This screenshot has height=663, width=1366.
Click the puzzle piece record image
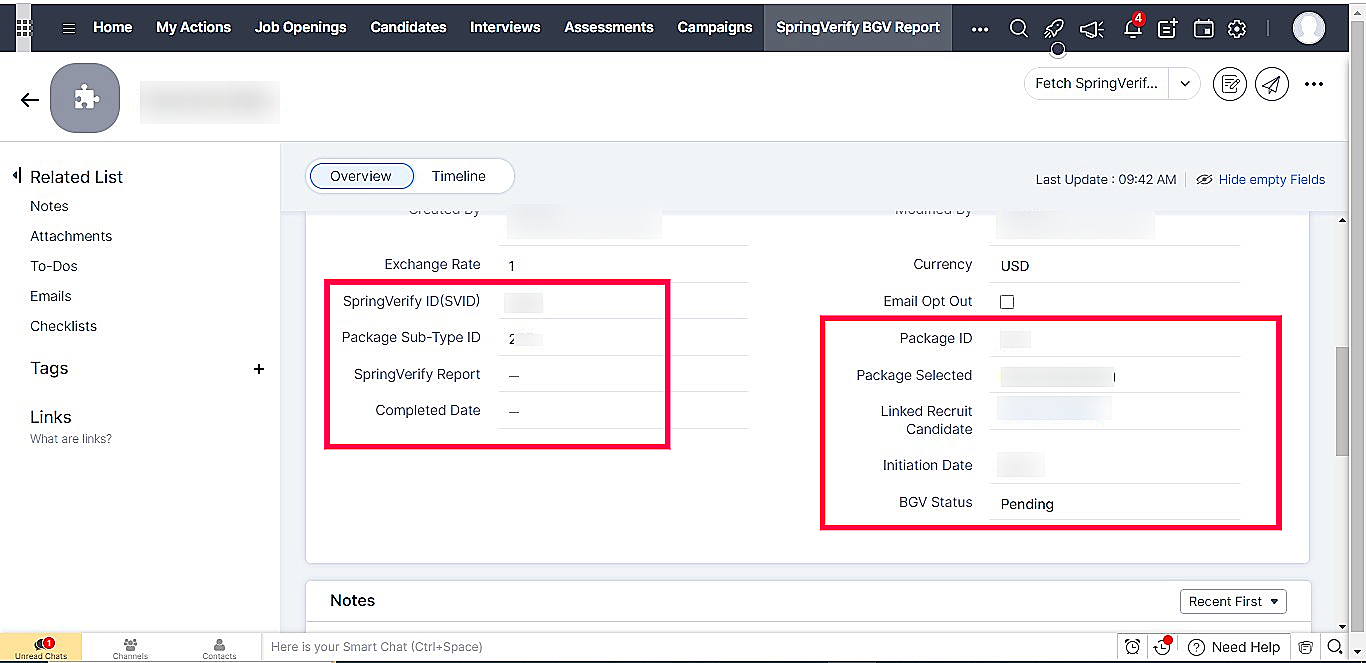(x=85, y=98)
